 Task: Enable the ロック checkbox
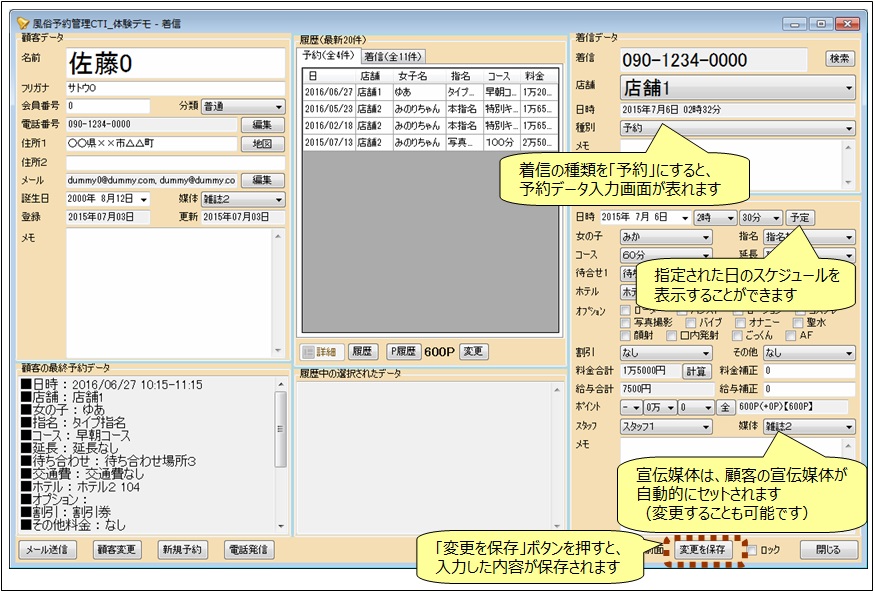pos(753,550)
